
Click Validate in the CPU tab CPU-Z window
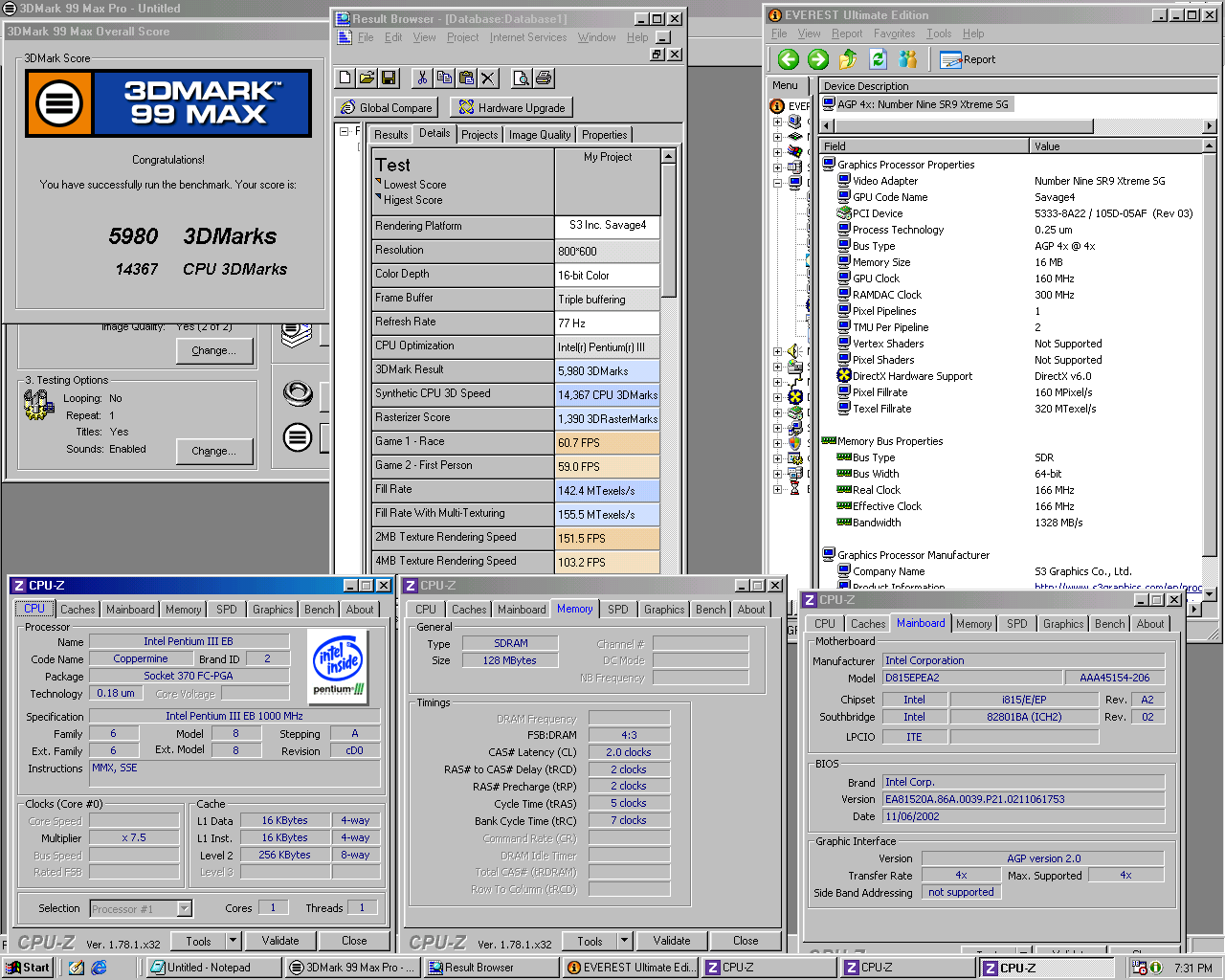[280, 941]
